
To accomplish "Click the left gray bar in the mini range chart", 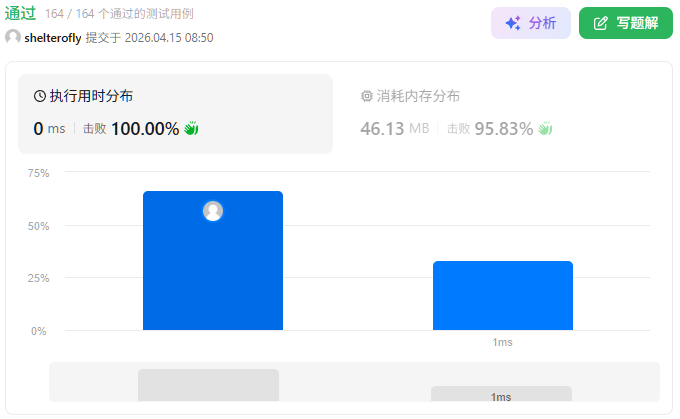I will pyautogui.click(x=208, y=385).
